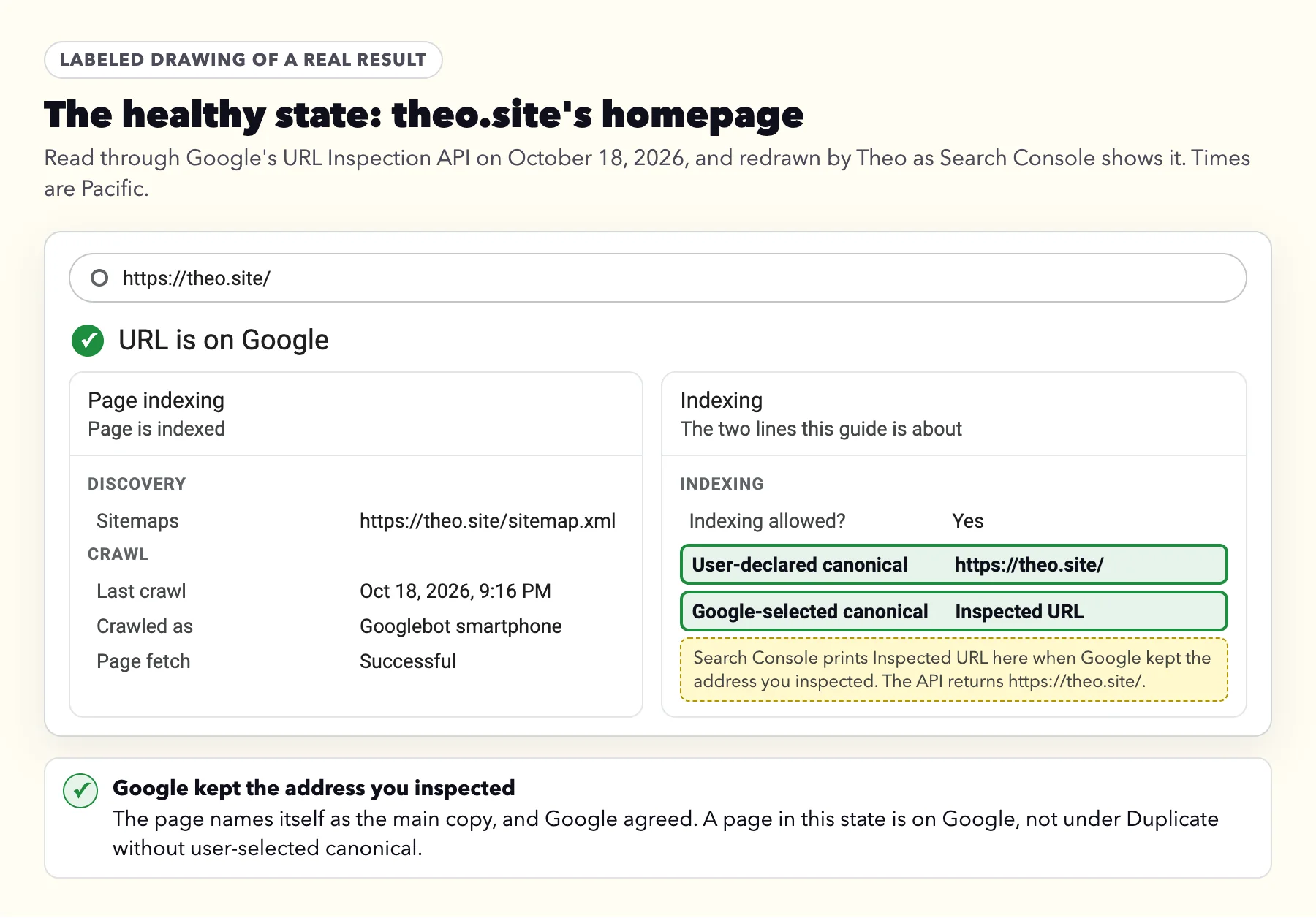Click the INDEXING section label

click(x=722, y=484)
